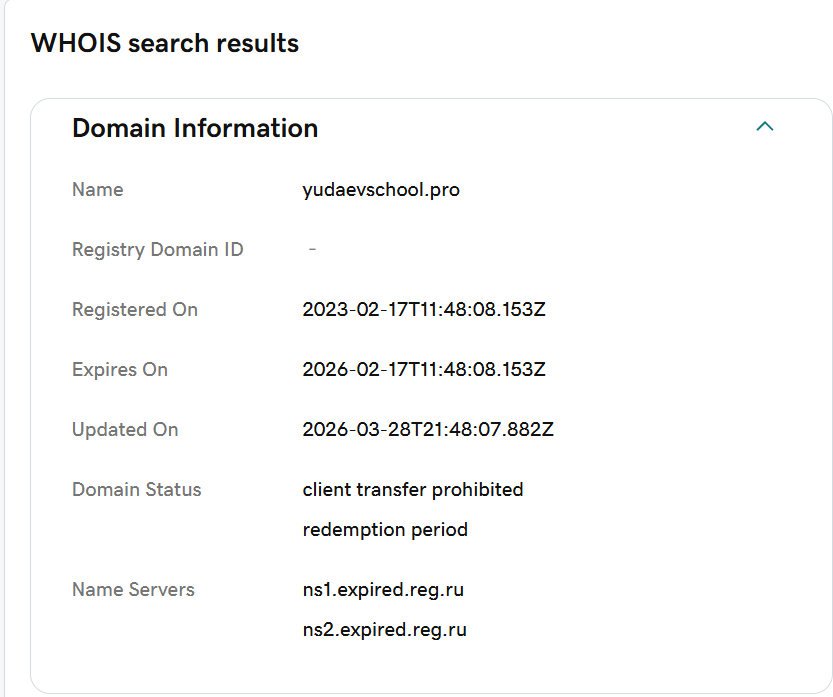Click the Registry Domain ID label
Screen dimensions: 833x697
pos(157,250)
